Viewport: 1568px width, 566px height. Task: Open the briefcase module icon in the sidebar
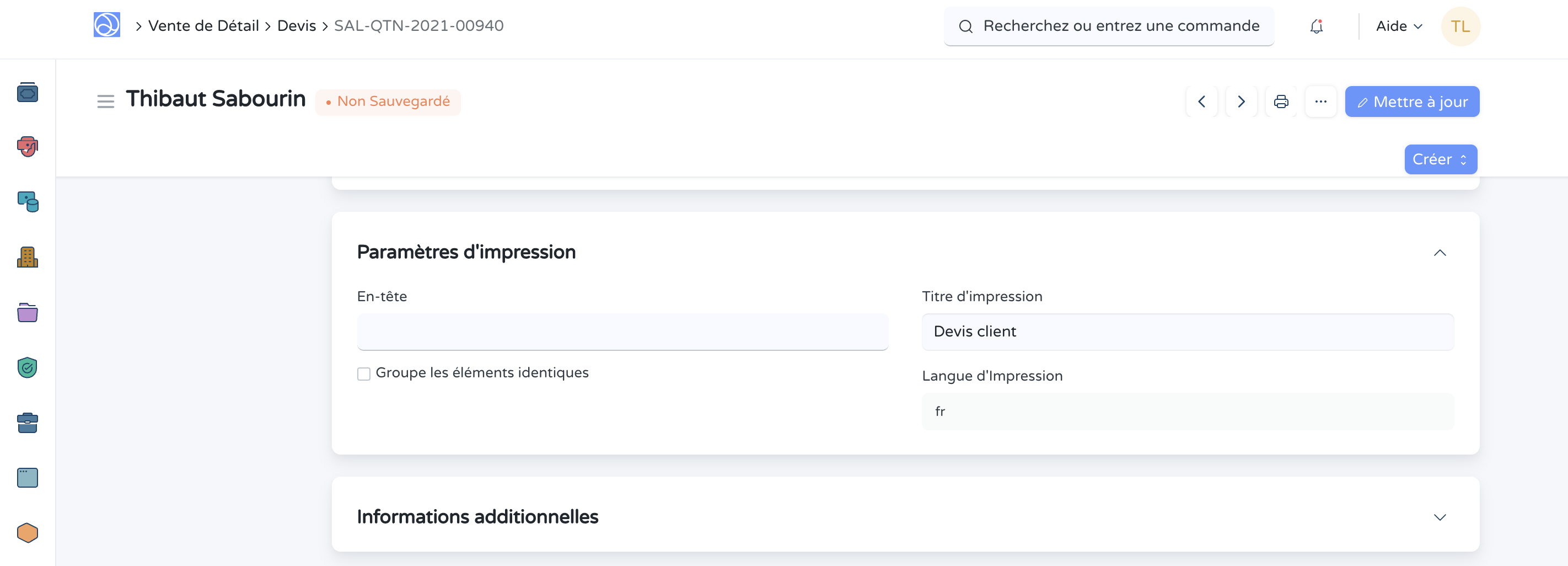coord(27,423)
